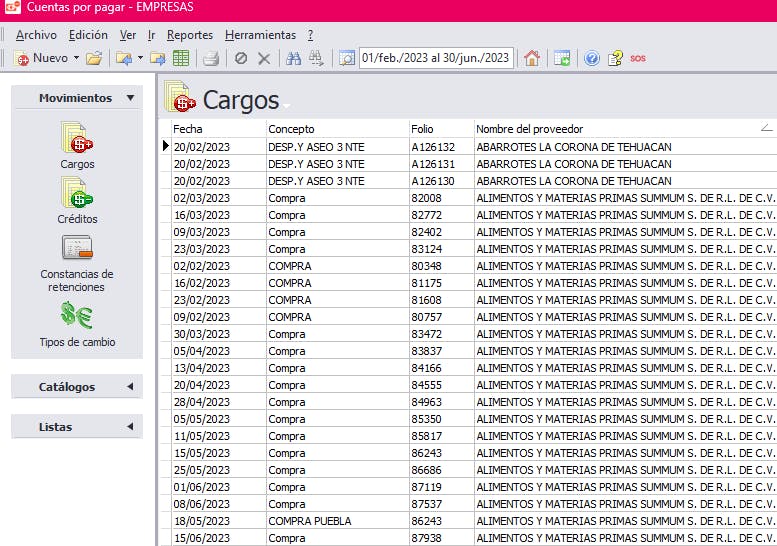Select the row dated 28/04/2023
Viewport: 777px width, 546px height.
468,402
